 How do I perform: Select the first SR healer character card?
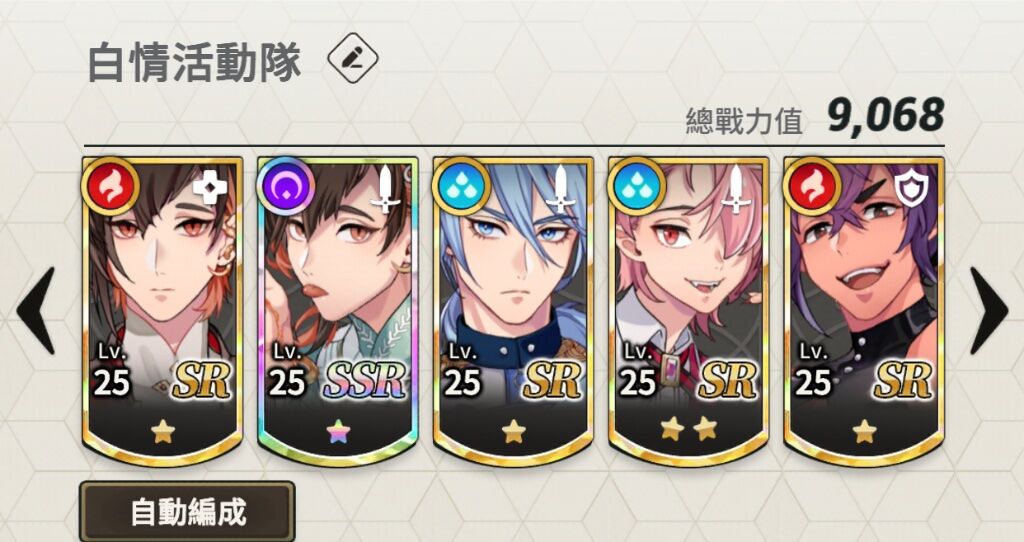[163, 311]
